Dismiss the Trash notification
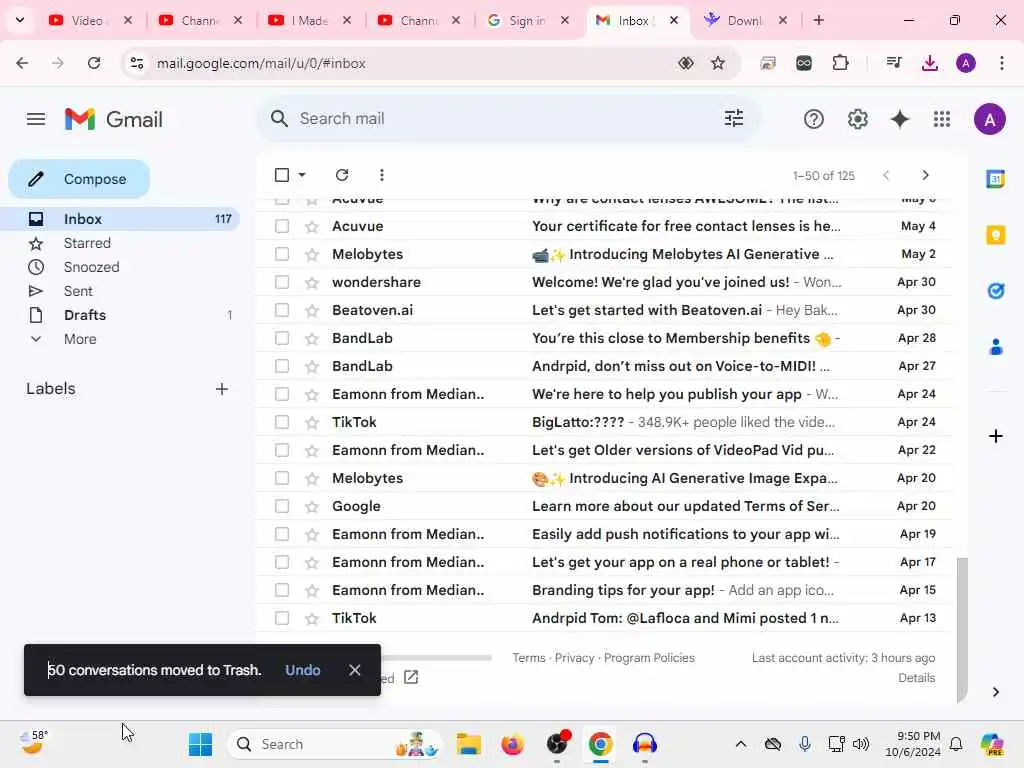 [x=354, y=670]
